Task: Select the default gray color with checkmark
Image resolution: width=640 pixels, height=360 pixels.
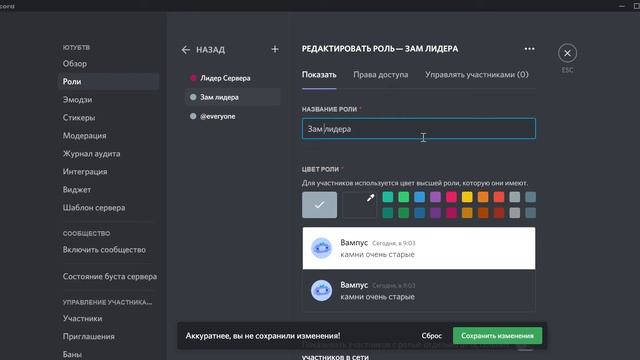Action: click(x=320, y=205)
